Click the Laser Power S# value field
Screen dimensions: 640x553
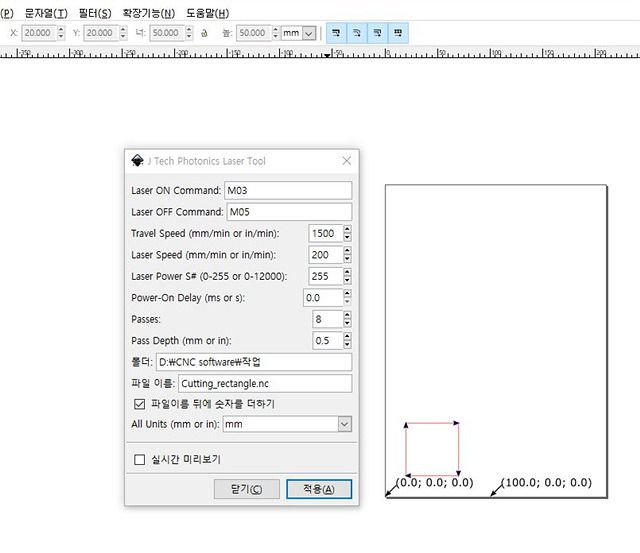click(x=325, y=276)
